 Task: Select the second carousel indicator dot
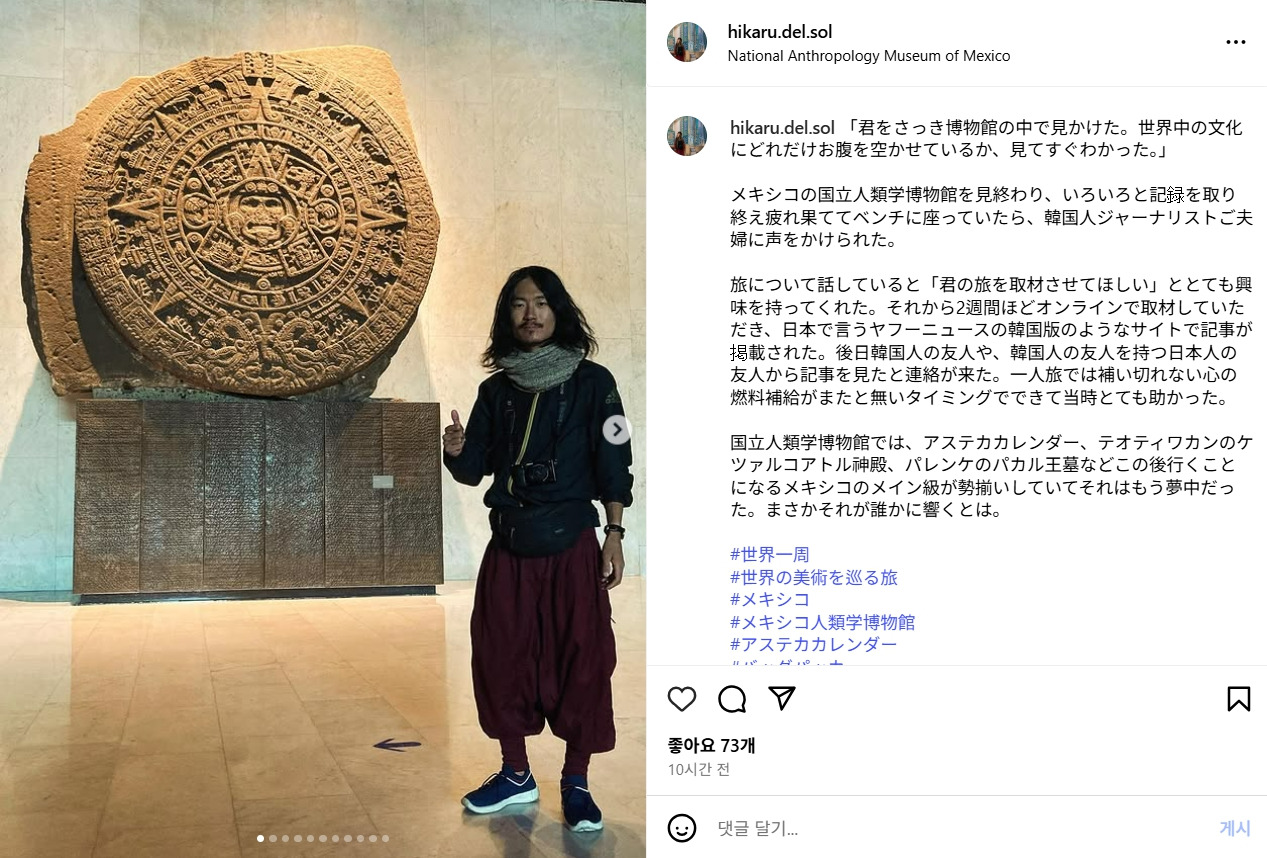pos(273,839)
